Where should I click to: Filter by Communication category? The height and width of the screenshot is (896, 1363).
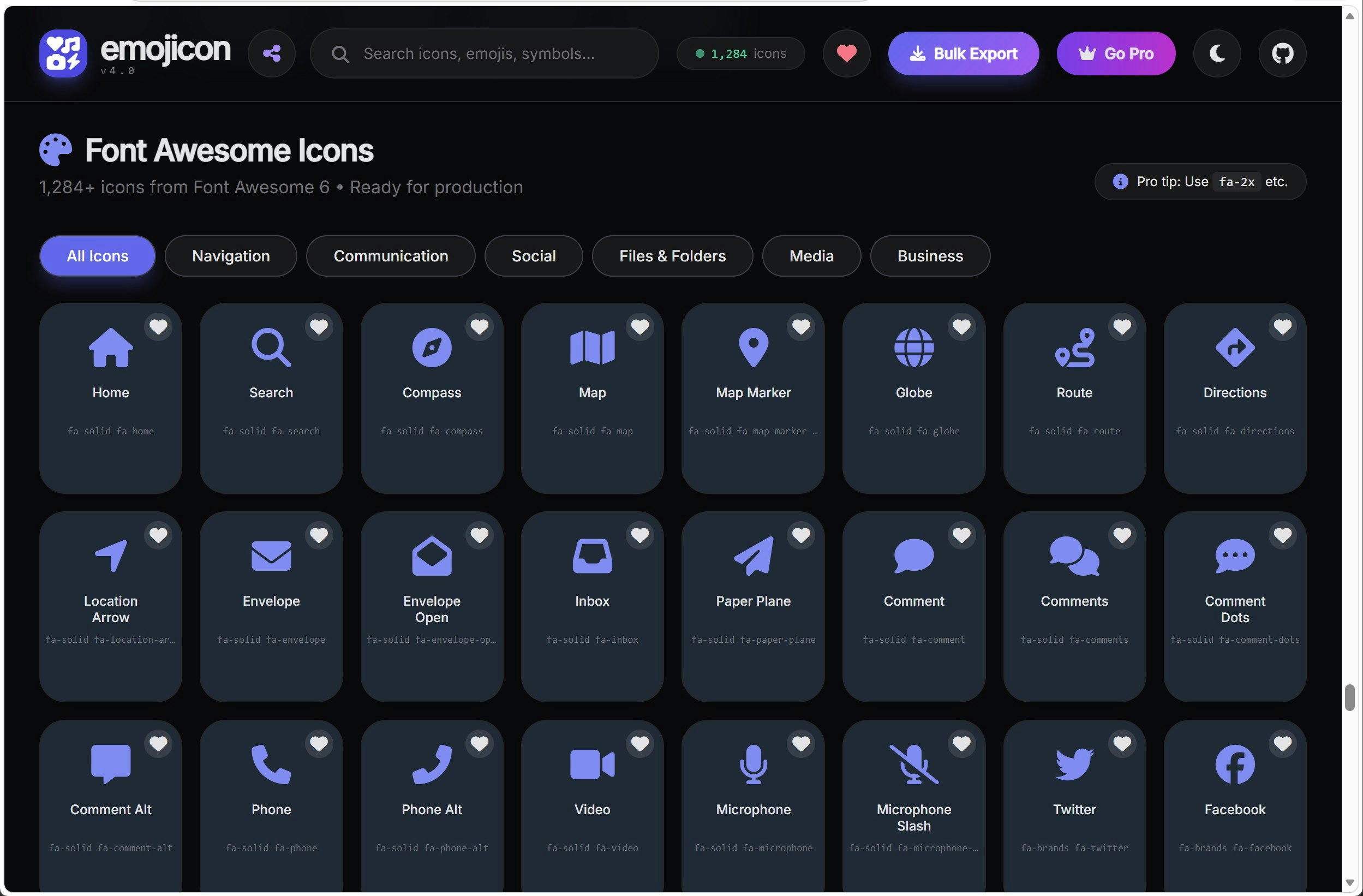point(391,256)
